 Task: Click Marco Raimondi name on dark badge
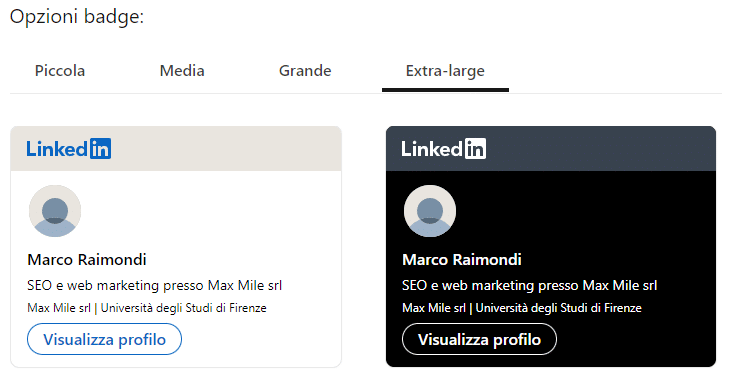pyautogui.click(x=462, y=260)
